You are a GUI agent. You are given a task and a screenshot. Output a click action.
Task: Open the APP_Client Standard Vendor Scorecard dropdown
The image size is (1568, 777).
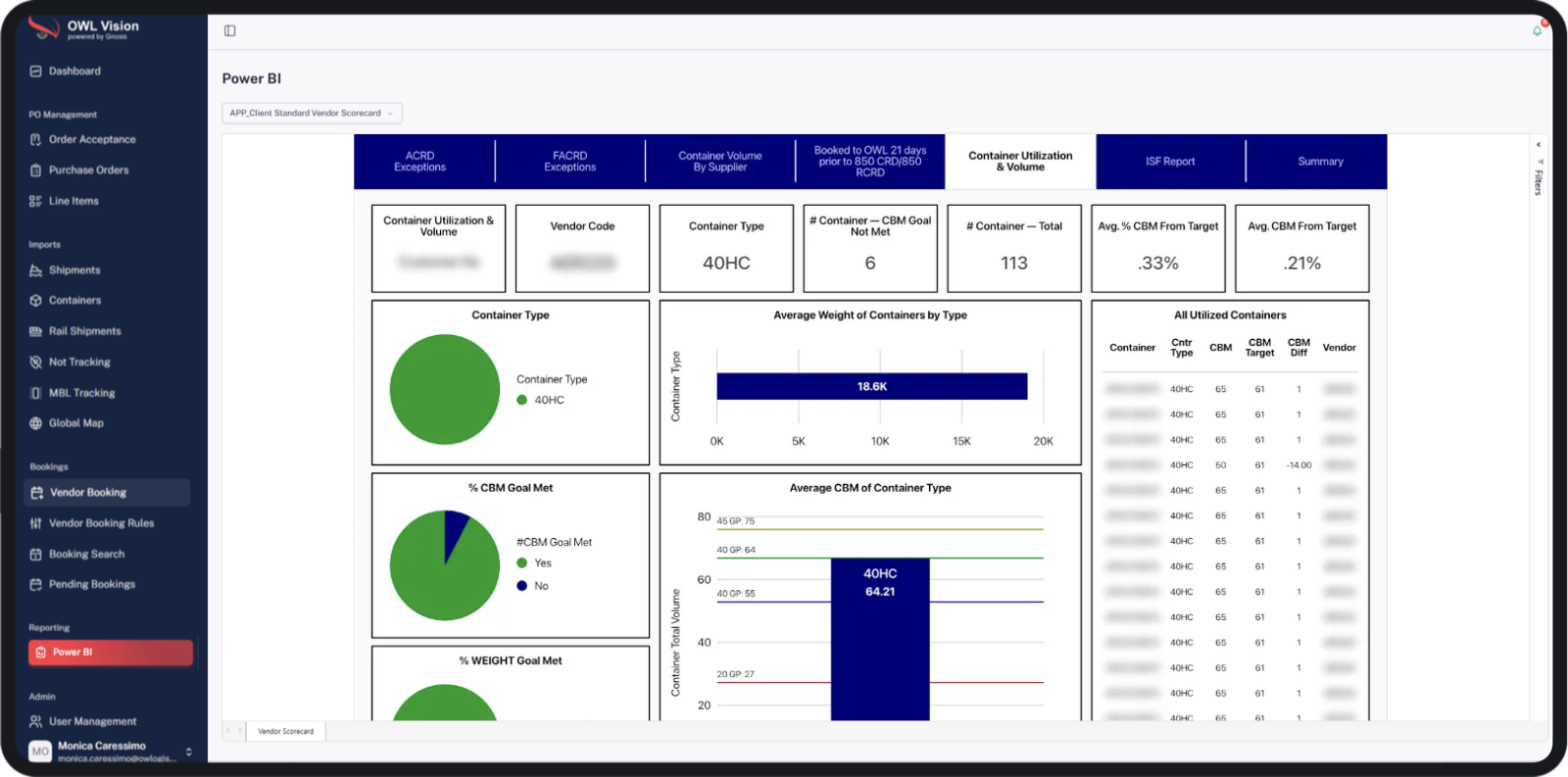point(312,113)
